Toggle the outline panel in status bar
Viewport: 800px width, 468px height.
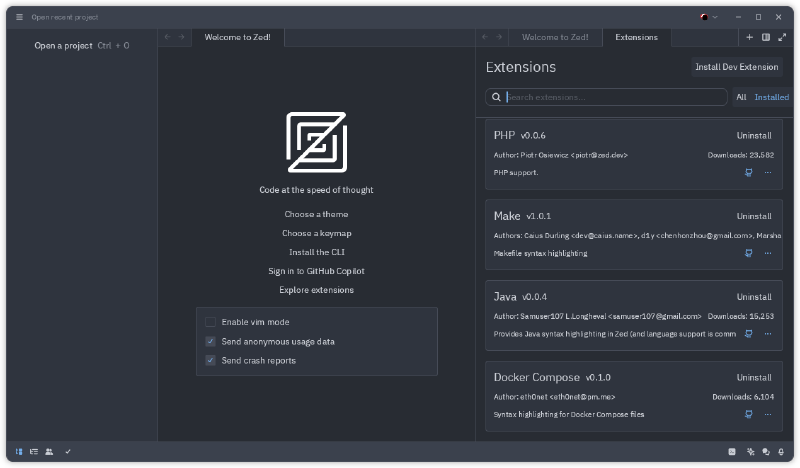34,452
